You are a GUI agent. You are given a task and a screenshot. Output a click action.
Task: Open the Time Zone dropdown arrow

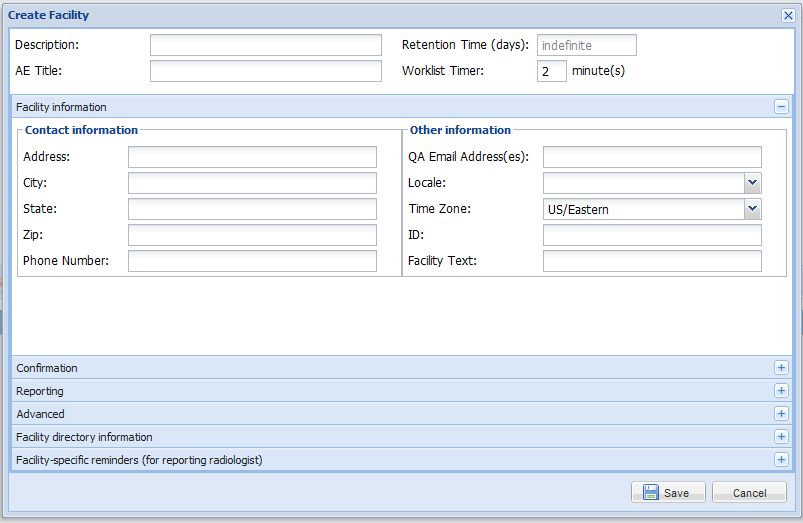[x=752, y=209]
